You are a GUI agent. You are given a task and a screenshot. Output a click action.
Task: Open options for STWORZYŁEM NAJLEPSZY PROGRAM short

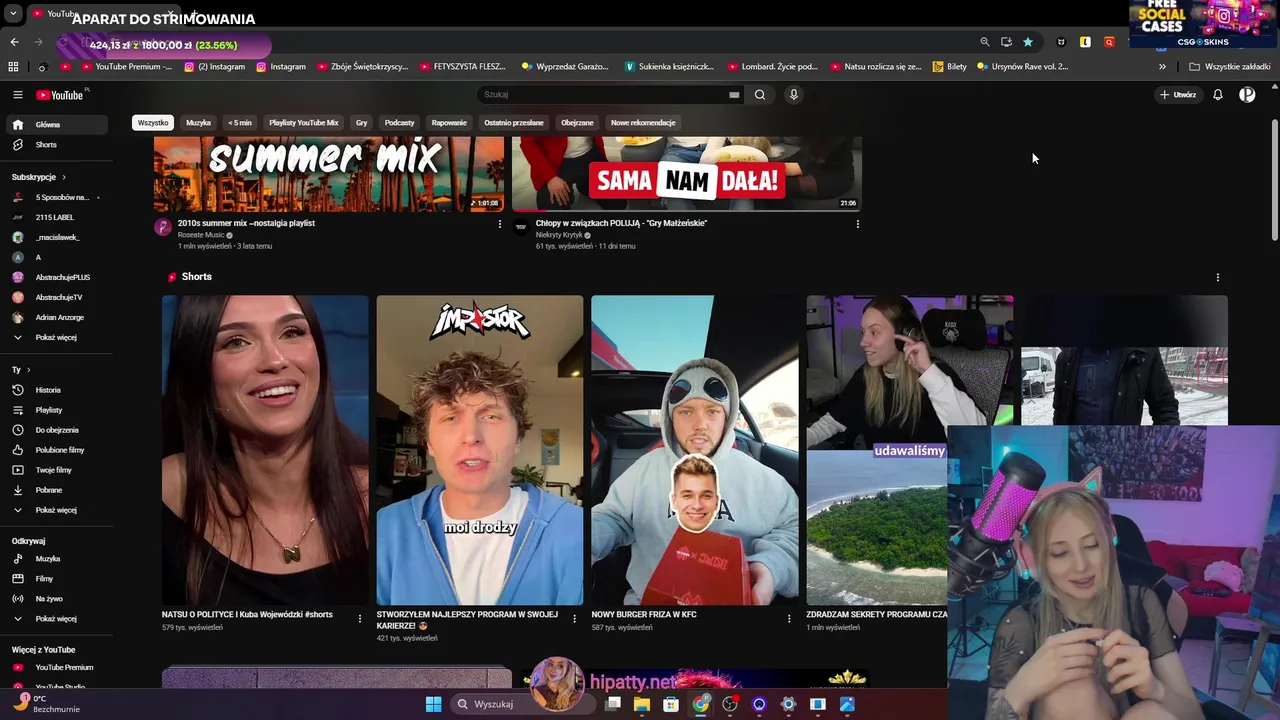tap(574, 619)
